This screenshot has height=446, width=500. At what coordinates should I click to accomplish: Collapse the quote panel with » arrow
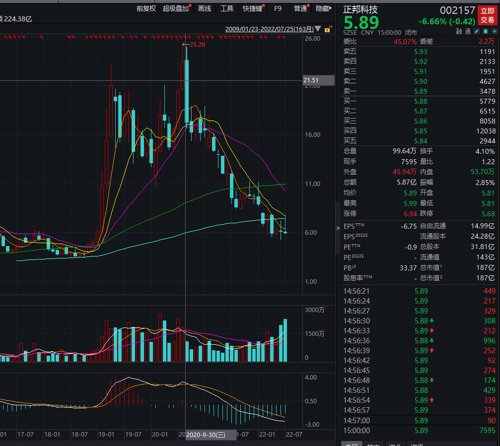[x=338, y=228]
